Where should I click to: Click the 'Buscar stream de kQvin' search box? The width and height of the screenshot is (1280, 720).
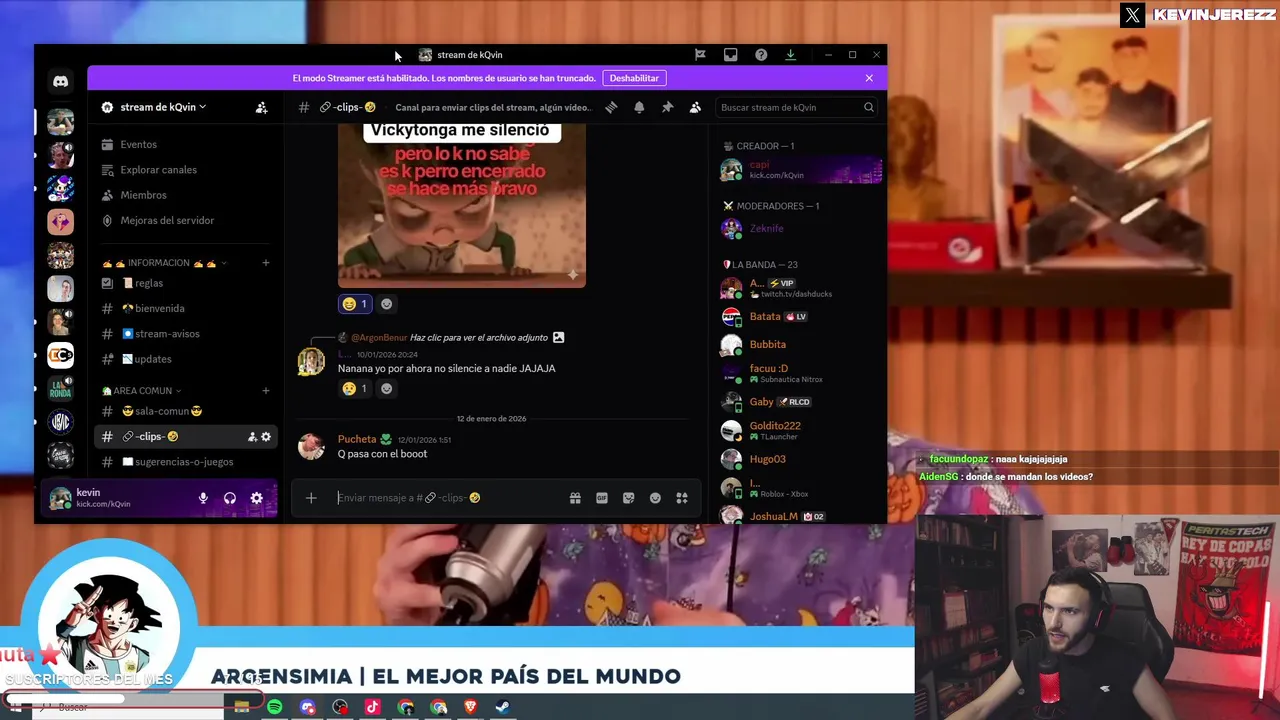pos(796,107)
